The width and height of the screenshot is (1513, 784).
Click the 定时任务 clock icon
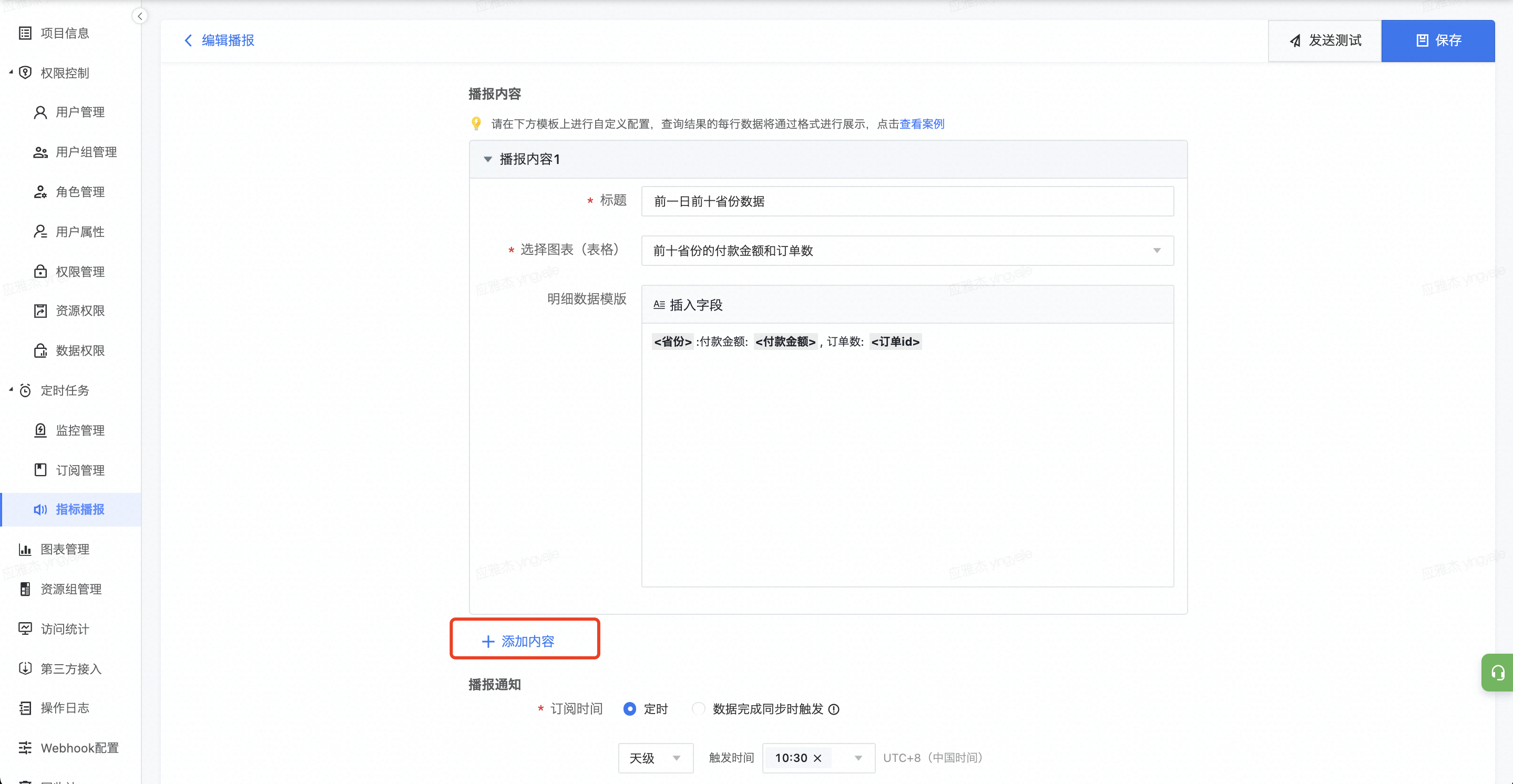coord(25,390)
